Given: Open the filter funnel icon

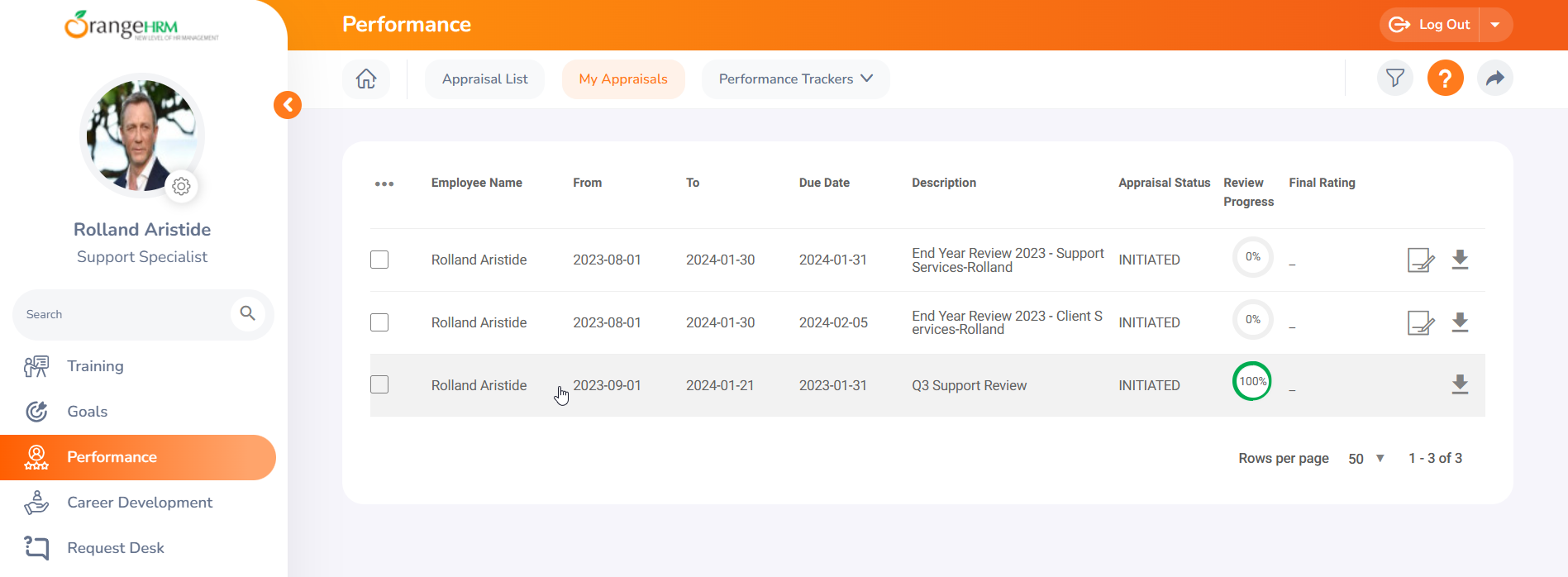Looking at the screenshot, I should click(1395, 79).
